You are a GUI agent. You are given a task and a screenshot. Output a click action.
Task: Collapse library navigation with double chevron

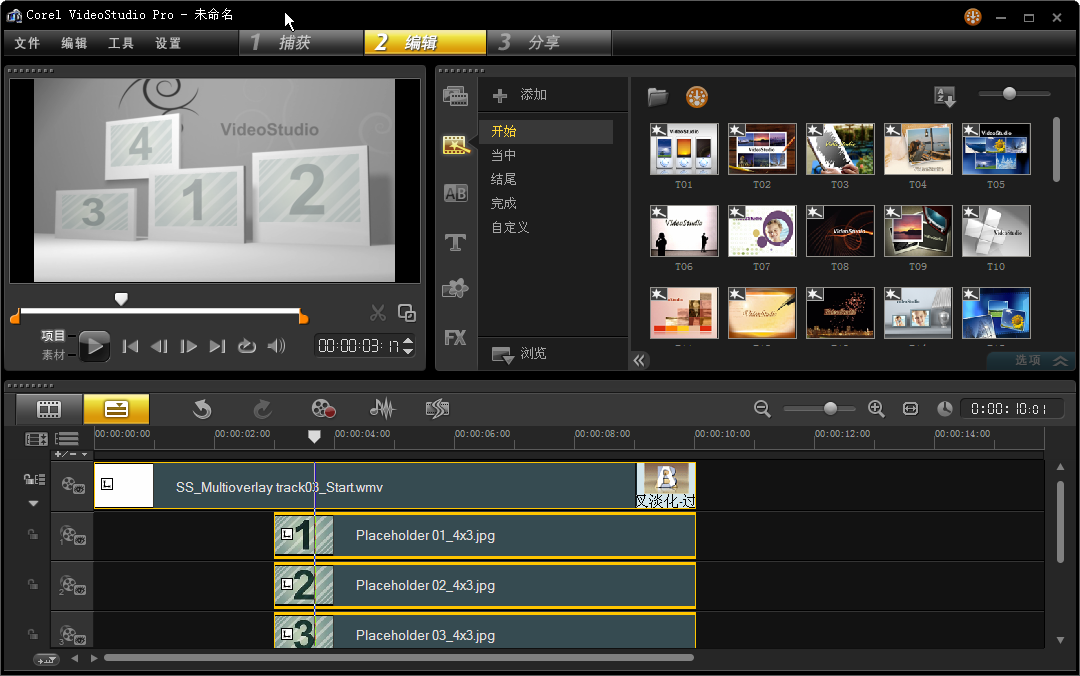(640, 360)
